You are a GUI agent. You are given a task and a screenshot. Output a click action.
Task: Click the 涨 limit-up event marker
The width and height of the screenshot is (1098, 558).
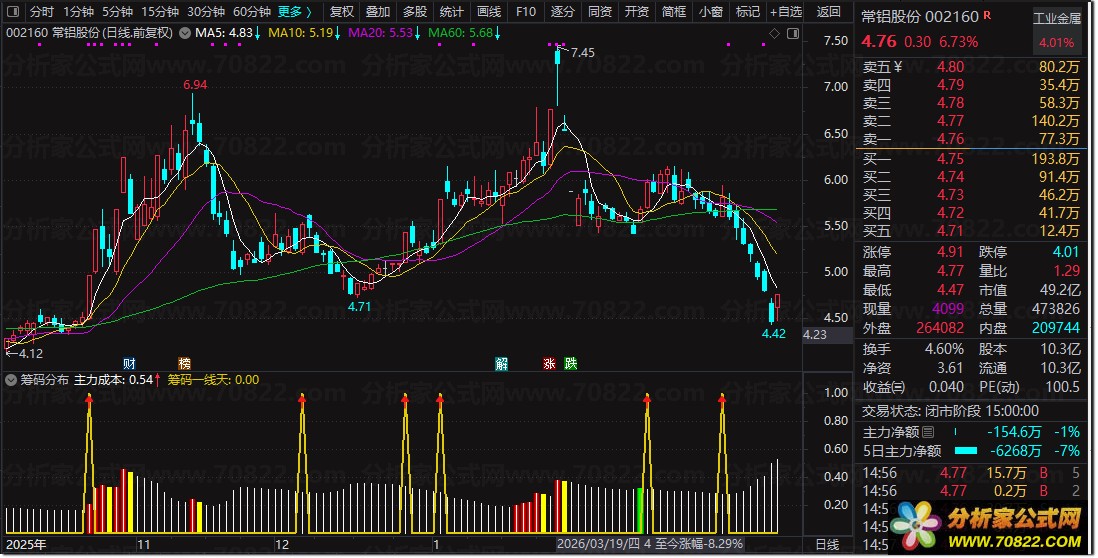point(548,363)
